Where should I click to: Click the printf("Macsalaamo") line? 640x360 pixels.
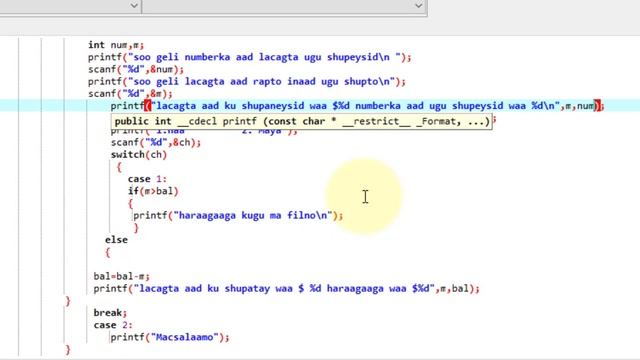(x=170, y=337)
